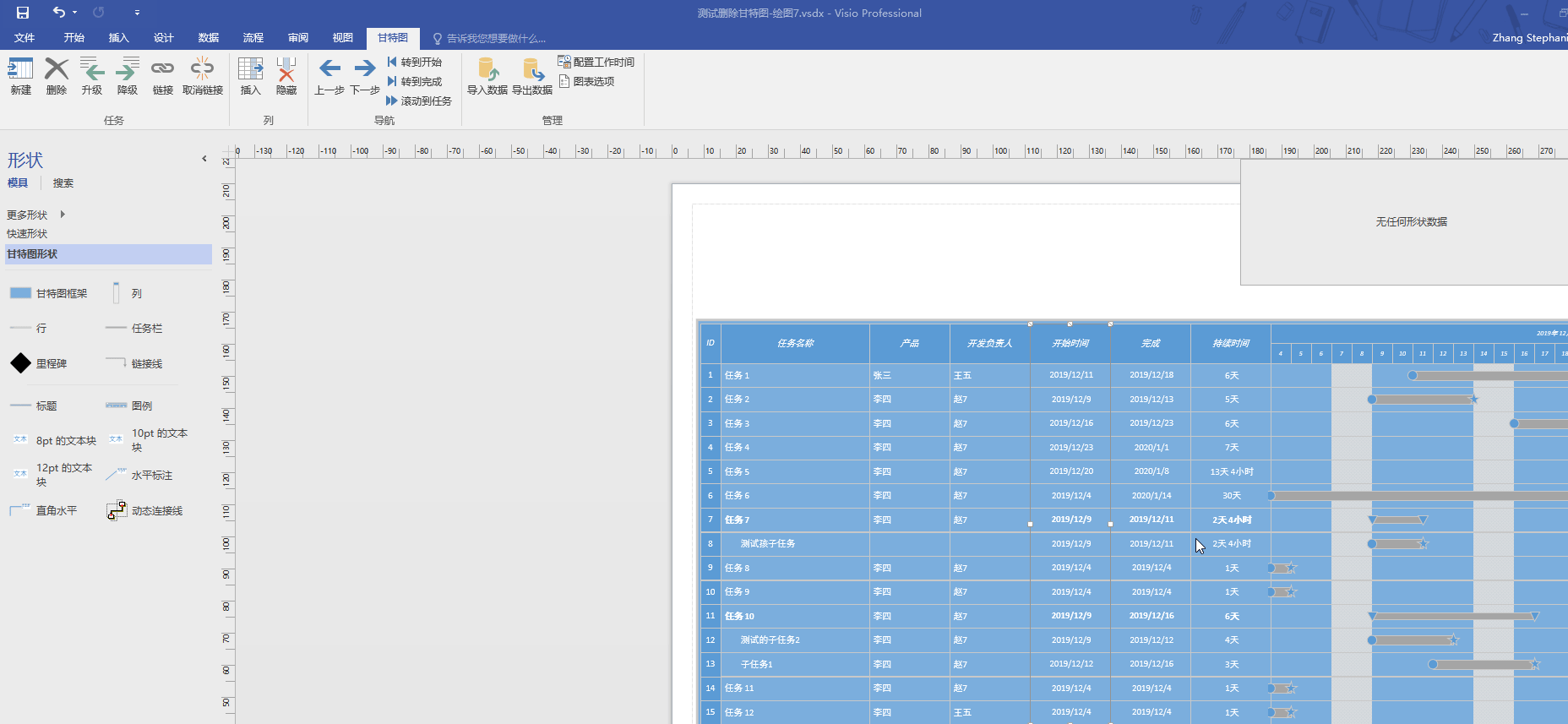Select the 8pt 的文本块 shape

click(x=54, y=440)
